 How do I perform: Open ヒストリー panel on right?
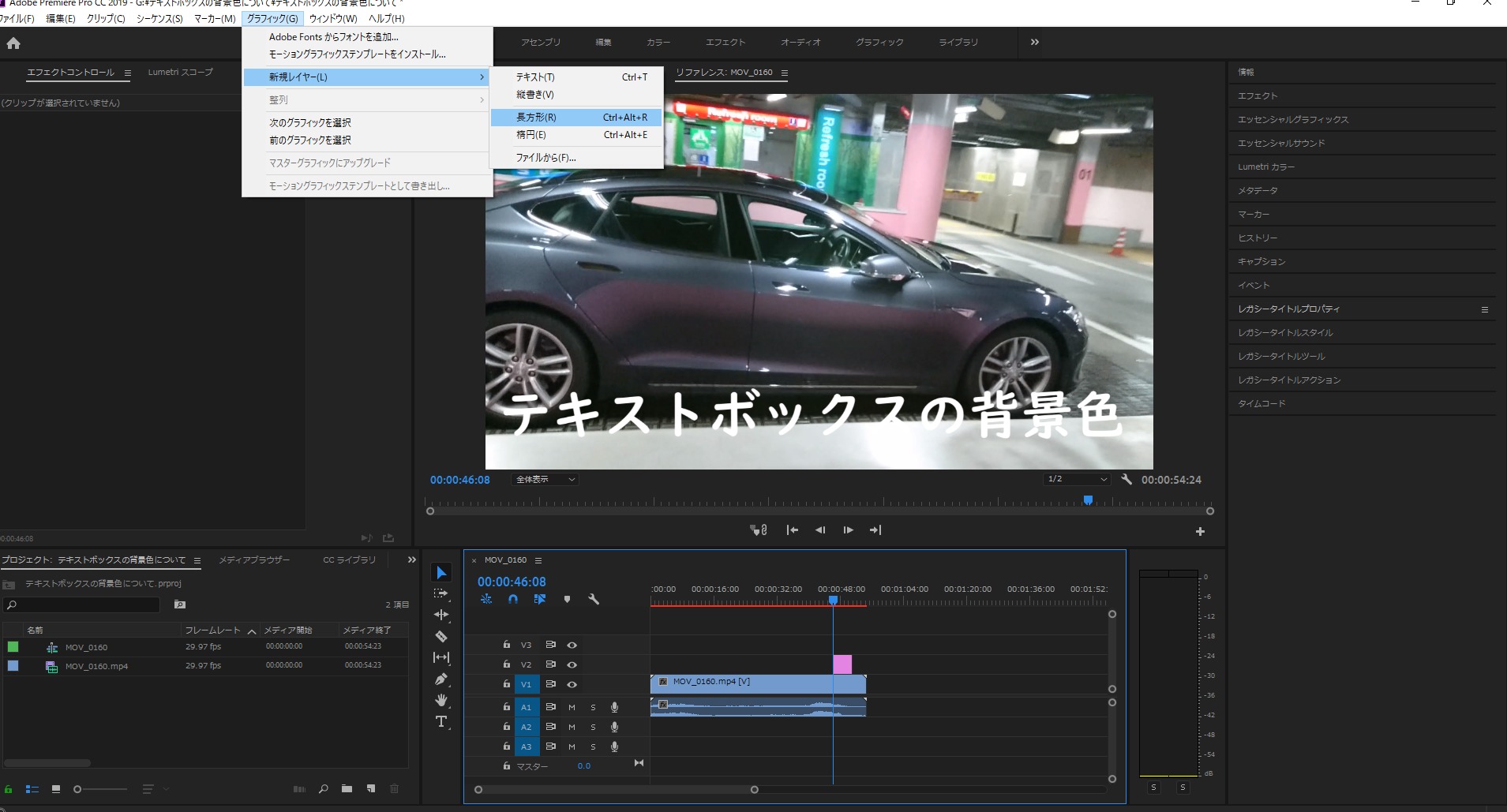pyautogui.click(x=1257, y=238)
